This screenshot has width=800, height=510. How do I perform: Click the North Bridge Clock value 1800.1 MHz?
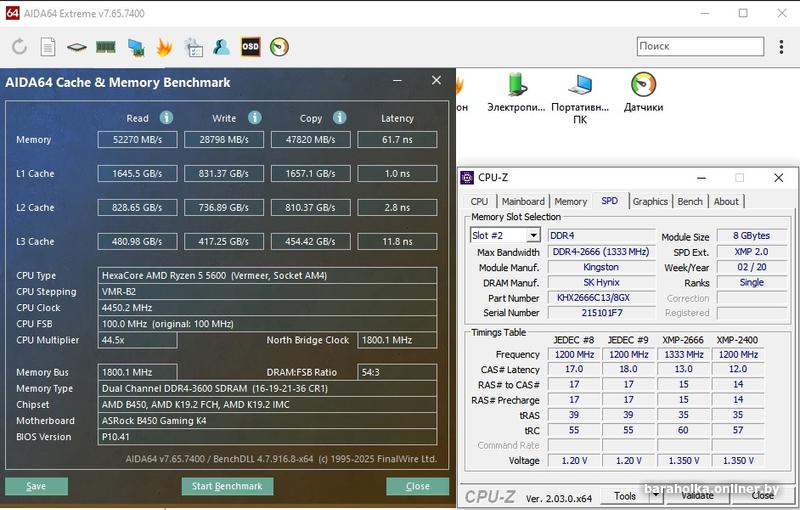tap(397, 340)
